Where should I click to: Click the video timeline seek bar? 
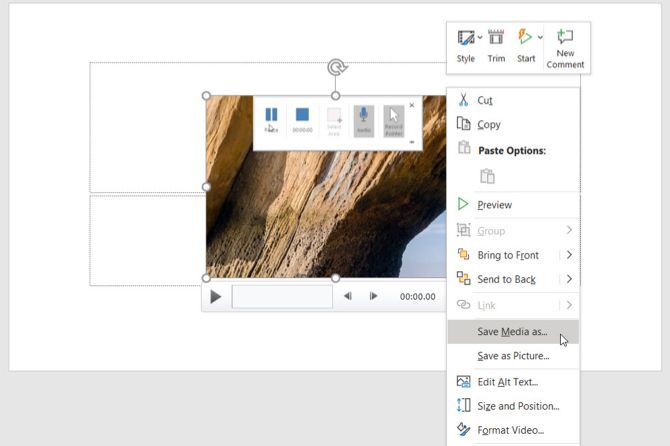coord(282,297)
